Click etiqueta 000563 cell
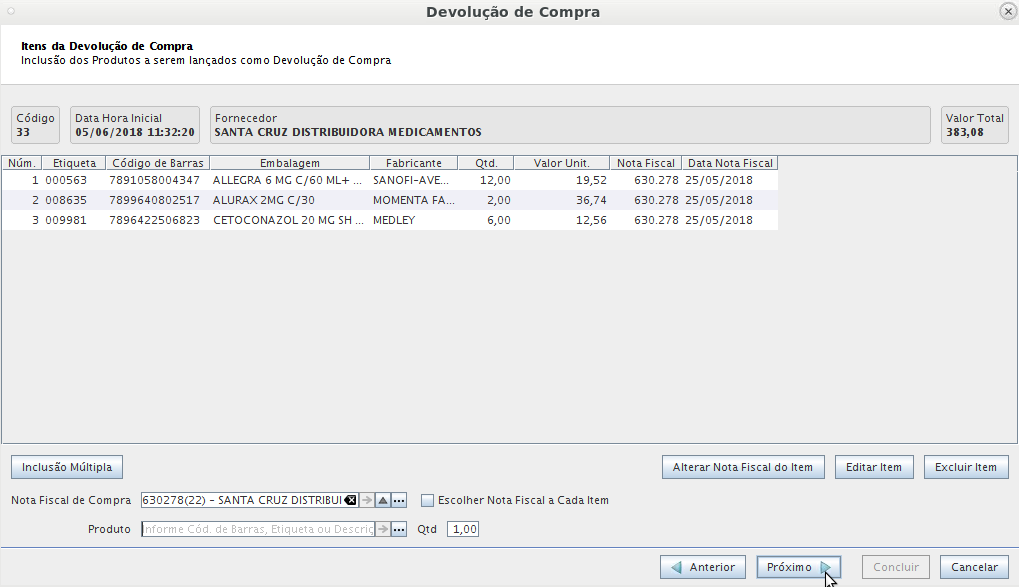 coord(74,180)
